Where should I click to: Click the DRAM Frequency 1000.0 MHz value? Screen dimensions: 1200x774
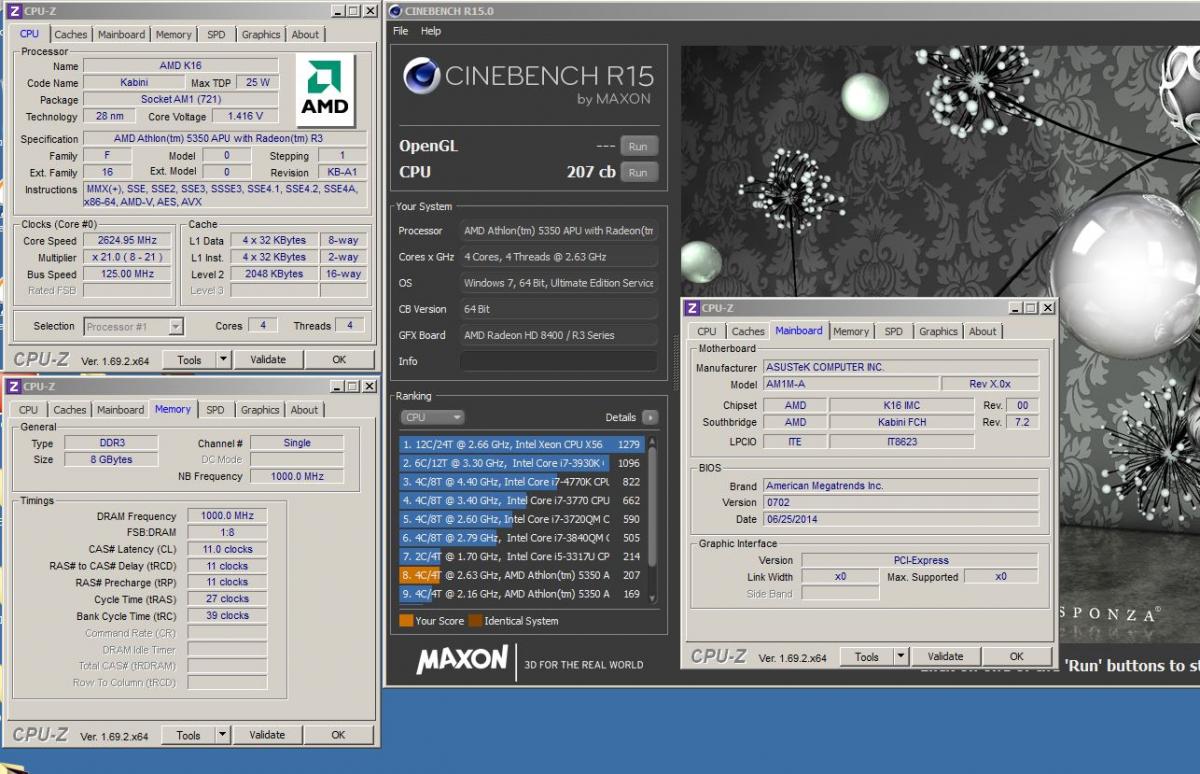pyautogui.click(x=227, y=516)
